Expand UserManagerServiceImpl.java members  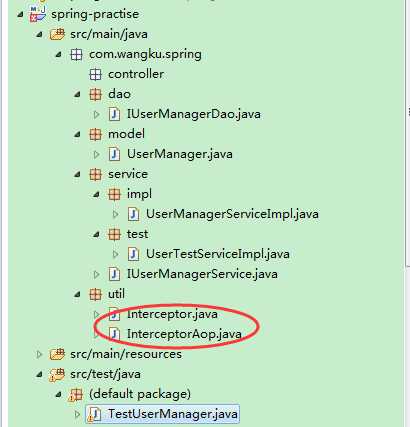116,214
